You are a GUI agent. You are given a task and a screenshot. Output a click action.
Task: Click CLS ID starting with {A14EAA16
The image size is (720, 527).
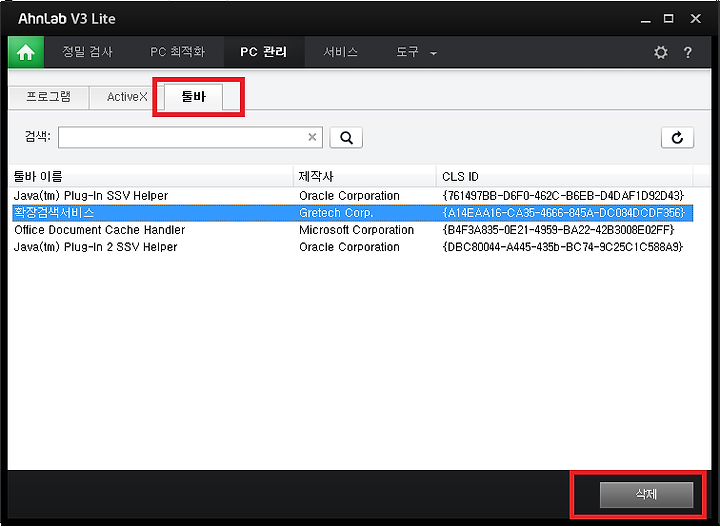pyautogui.click(x=563, y=213)
